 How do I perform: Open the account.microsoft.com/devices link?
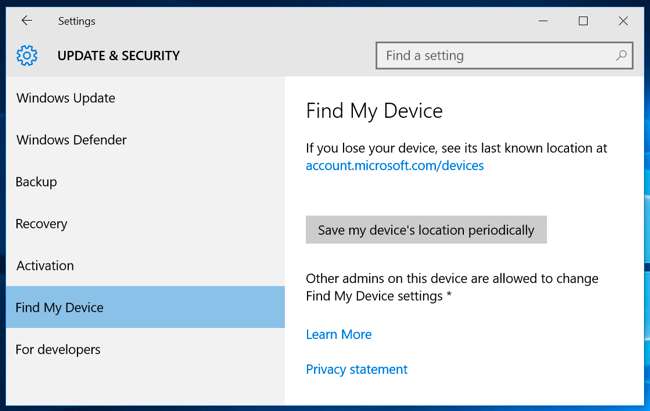pyautogui.click(x=394, y=166)
